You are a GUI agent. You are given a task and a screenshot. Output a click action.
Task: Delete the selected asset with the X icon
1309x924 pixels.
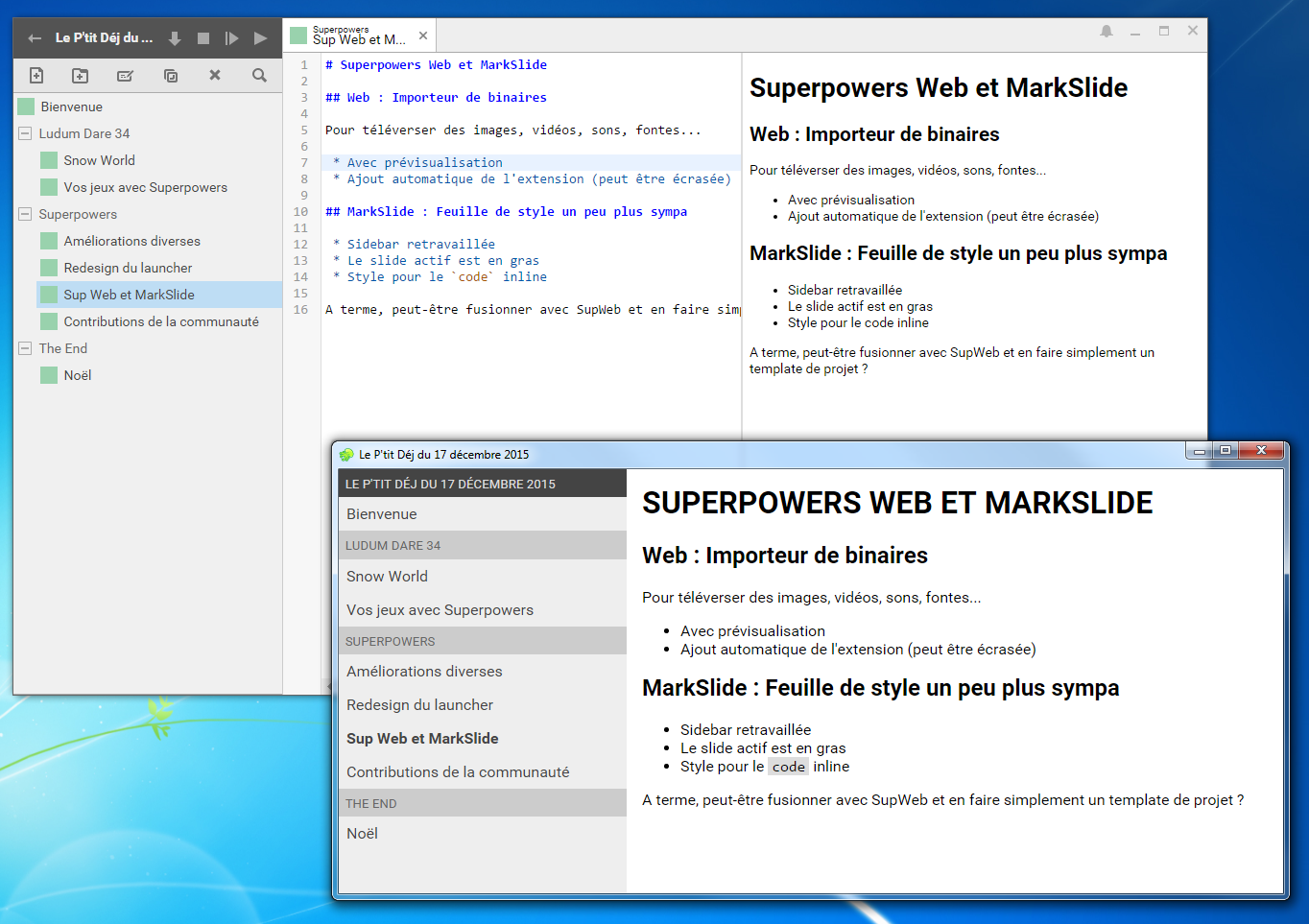coord(215,75)
